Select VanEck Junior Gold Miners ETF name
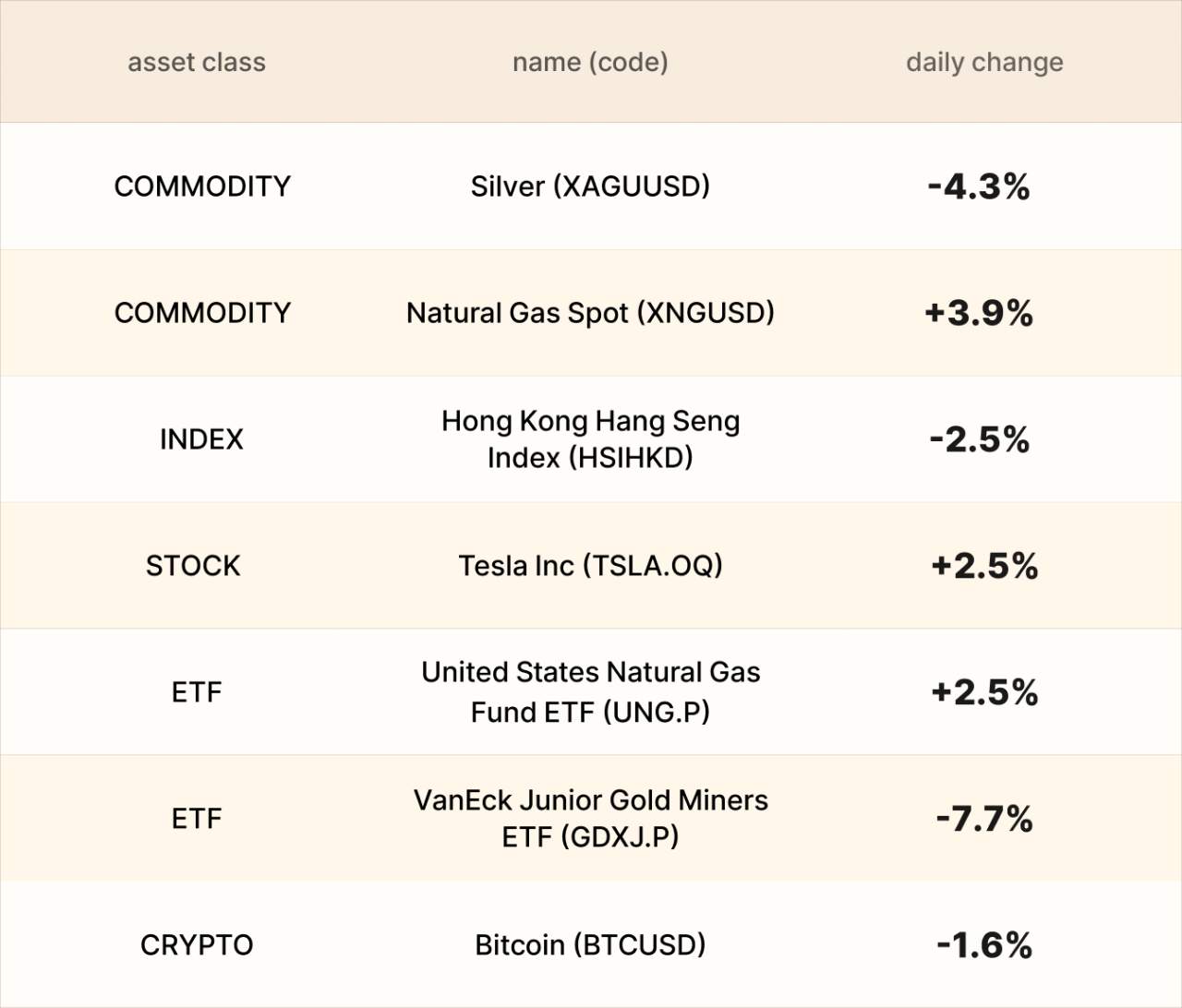 pyautogui.click(x=590, y=819)
